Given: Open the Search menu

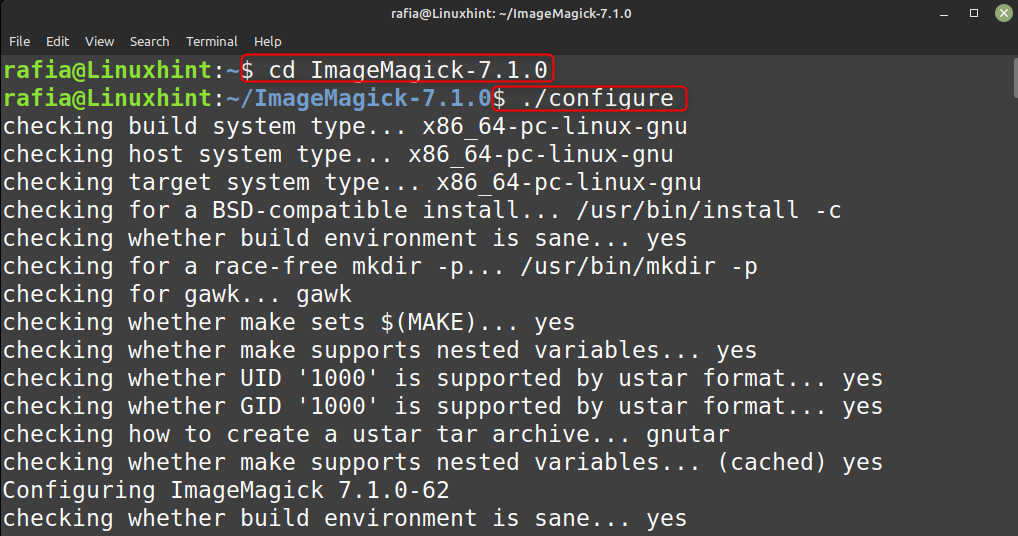Looking at the screenshot, I should tap(149, 42).
